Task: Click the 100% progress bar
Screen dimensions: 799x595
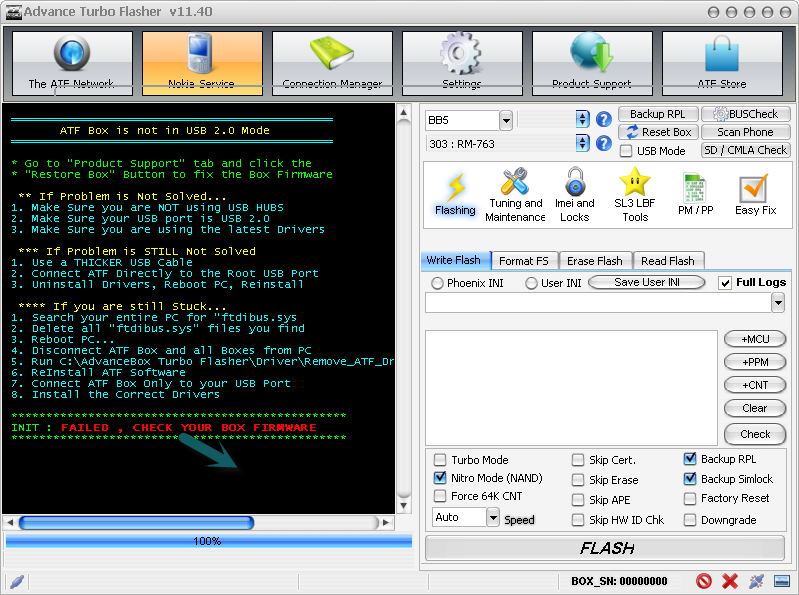Action: 209,541
